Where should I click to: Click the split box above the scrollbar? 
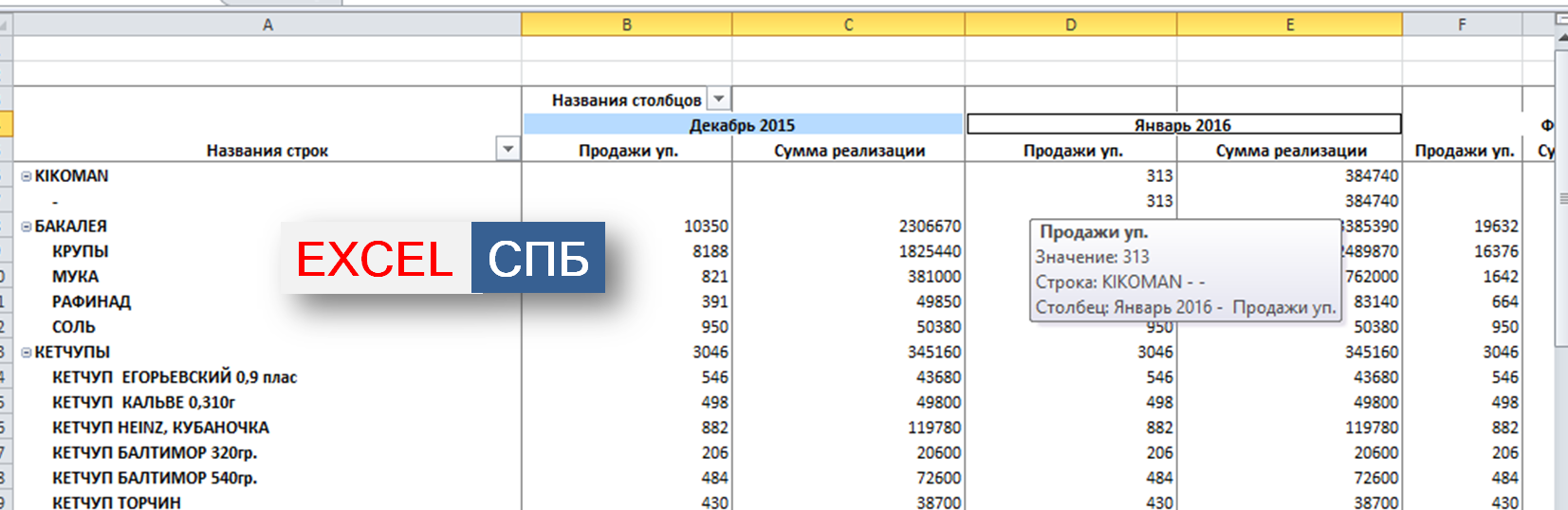click(1561, 19)
